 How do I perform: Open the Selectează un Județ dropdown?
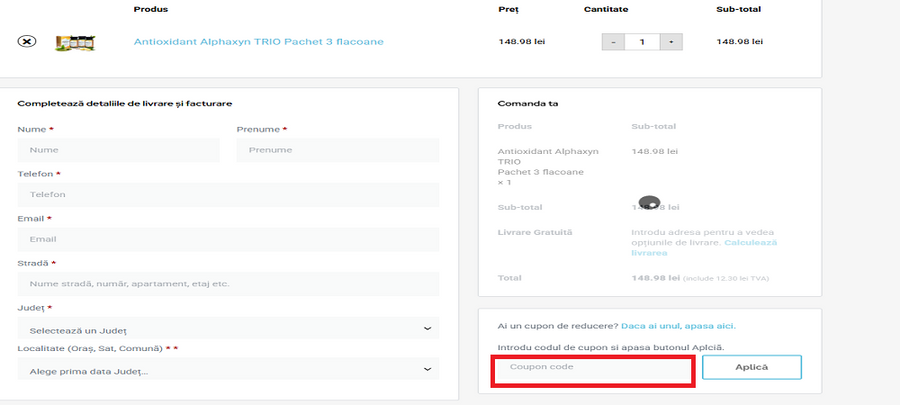click(x=228, y=329)
